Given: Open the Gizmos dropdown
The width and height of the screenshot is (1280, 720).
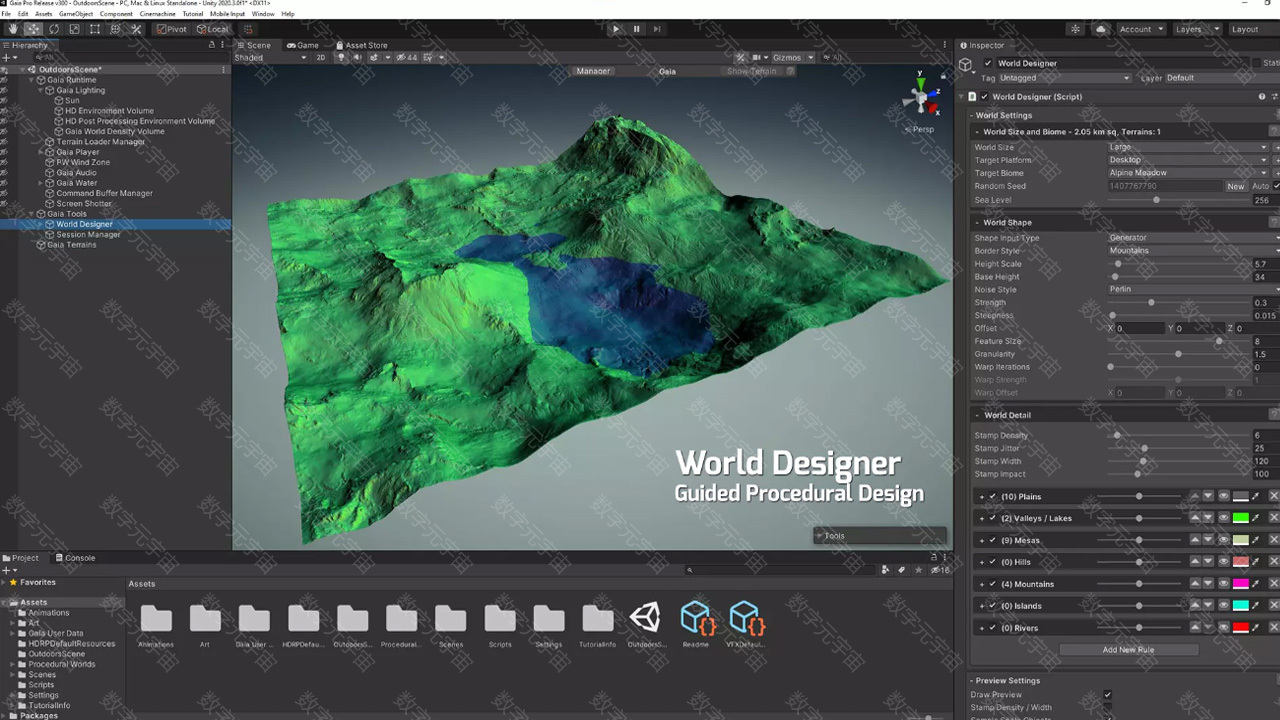Looking at the screenshot, I should (x=792, y=58).
